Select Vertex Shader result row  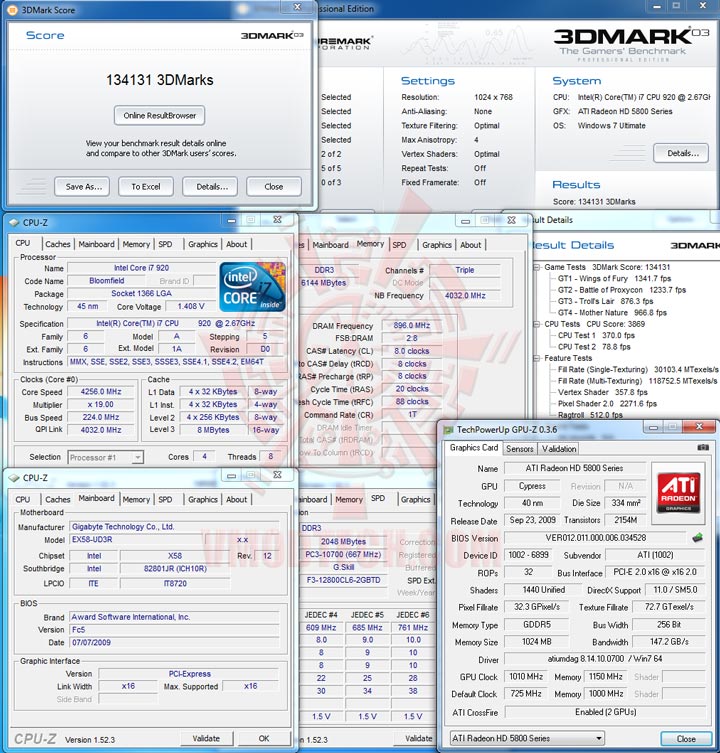[x=603, y=392]
